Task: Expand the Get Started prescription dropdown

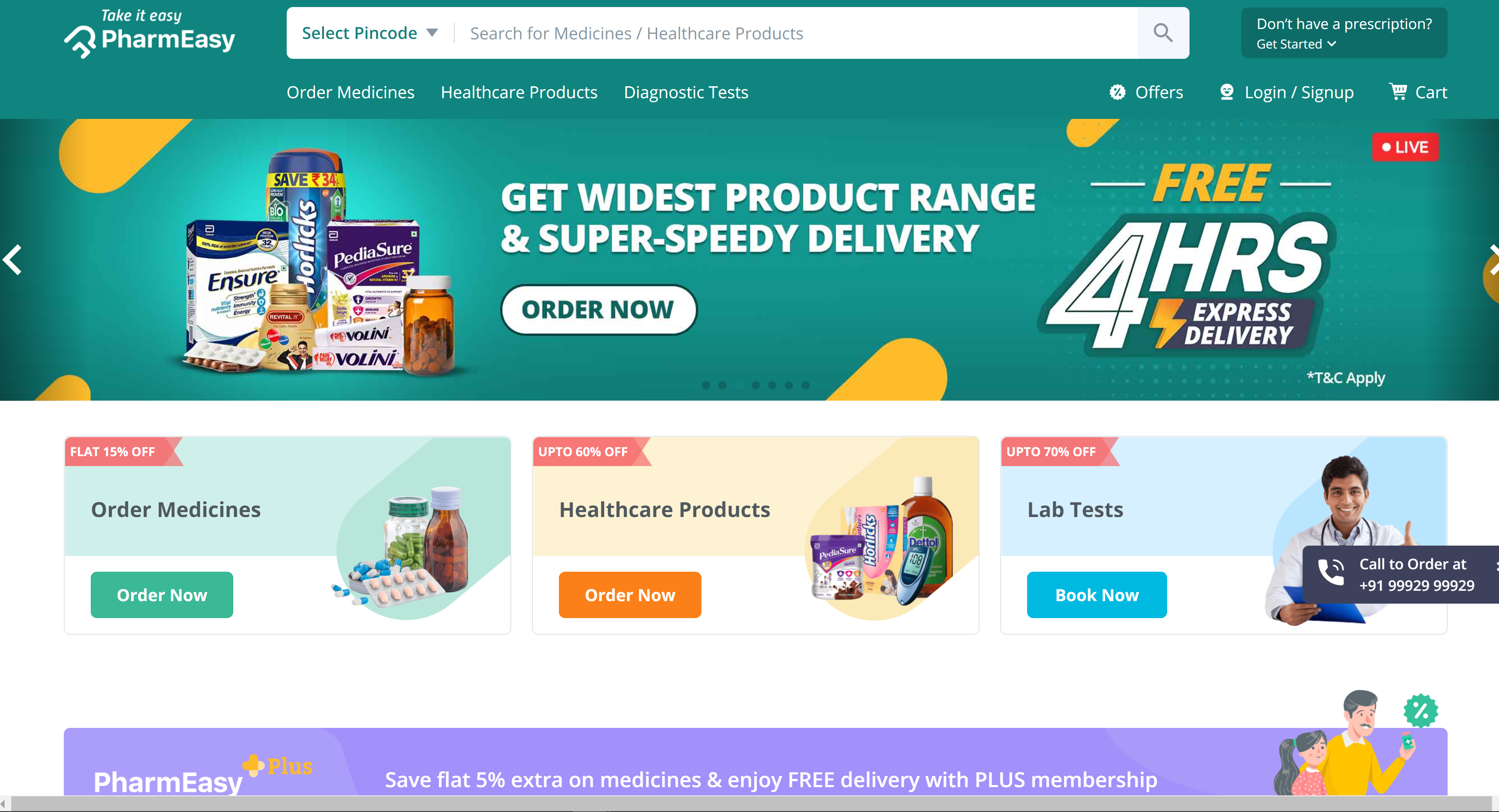Action: pyautogui.click(x=1296, y=44)
